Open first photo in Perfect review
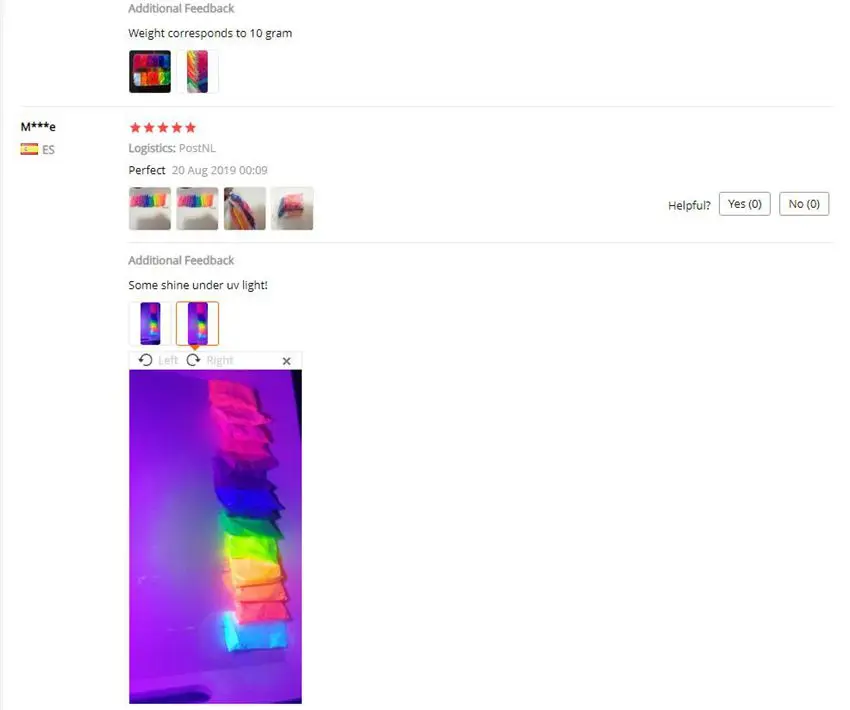This screenshot has width=850, height=710. pyautogui.click(x=150, y=209)
